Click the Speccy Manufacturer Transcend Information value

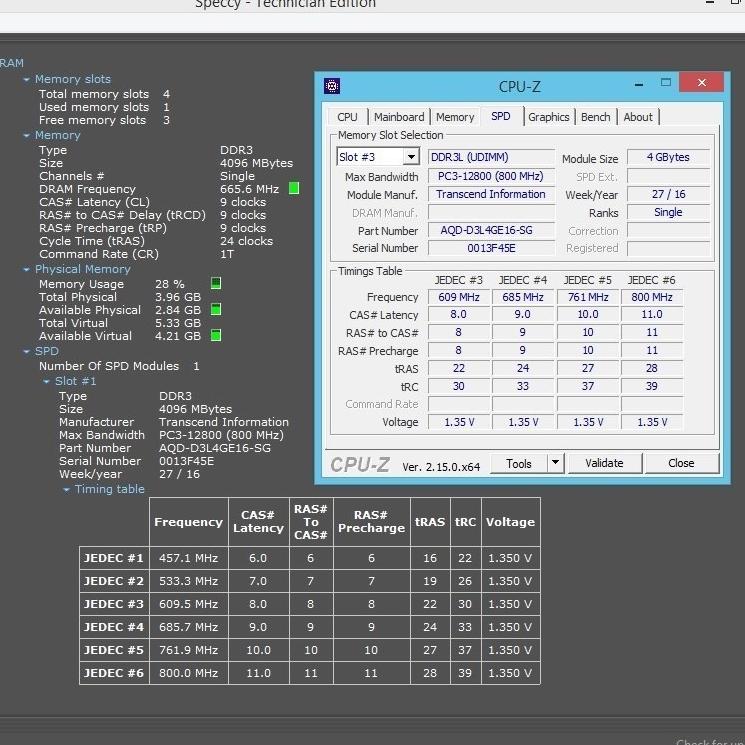[224, 422]
